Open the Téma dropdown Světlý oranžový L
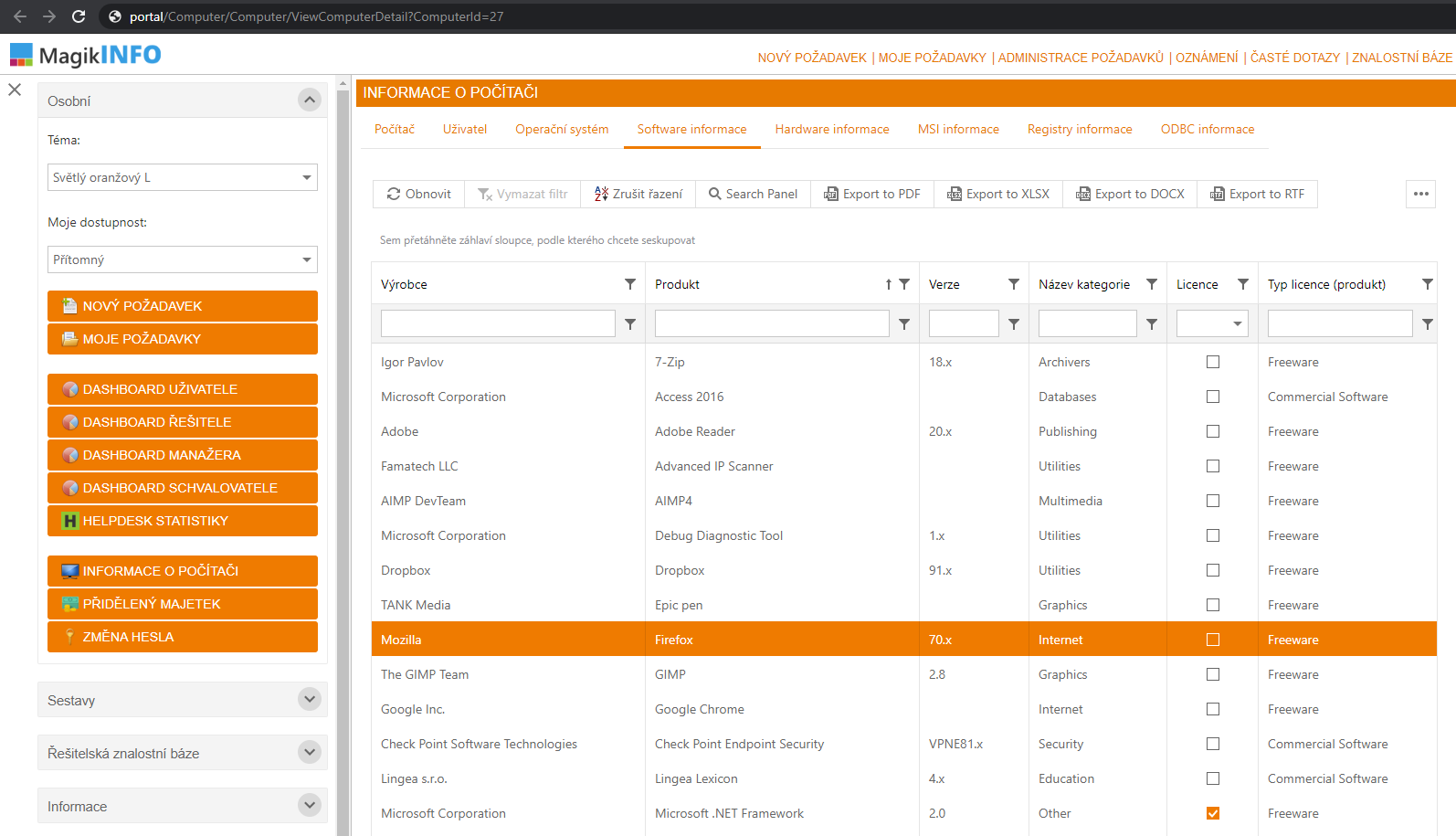Image resolution: width=1456 pixels, height=836 pixels. click(x=183, y=177)
